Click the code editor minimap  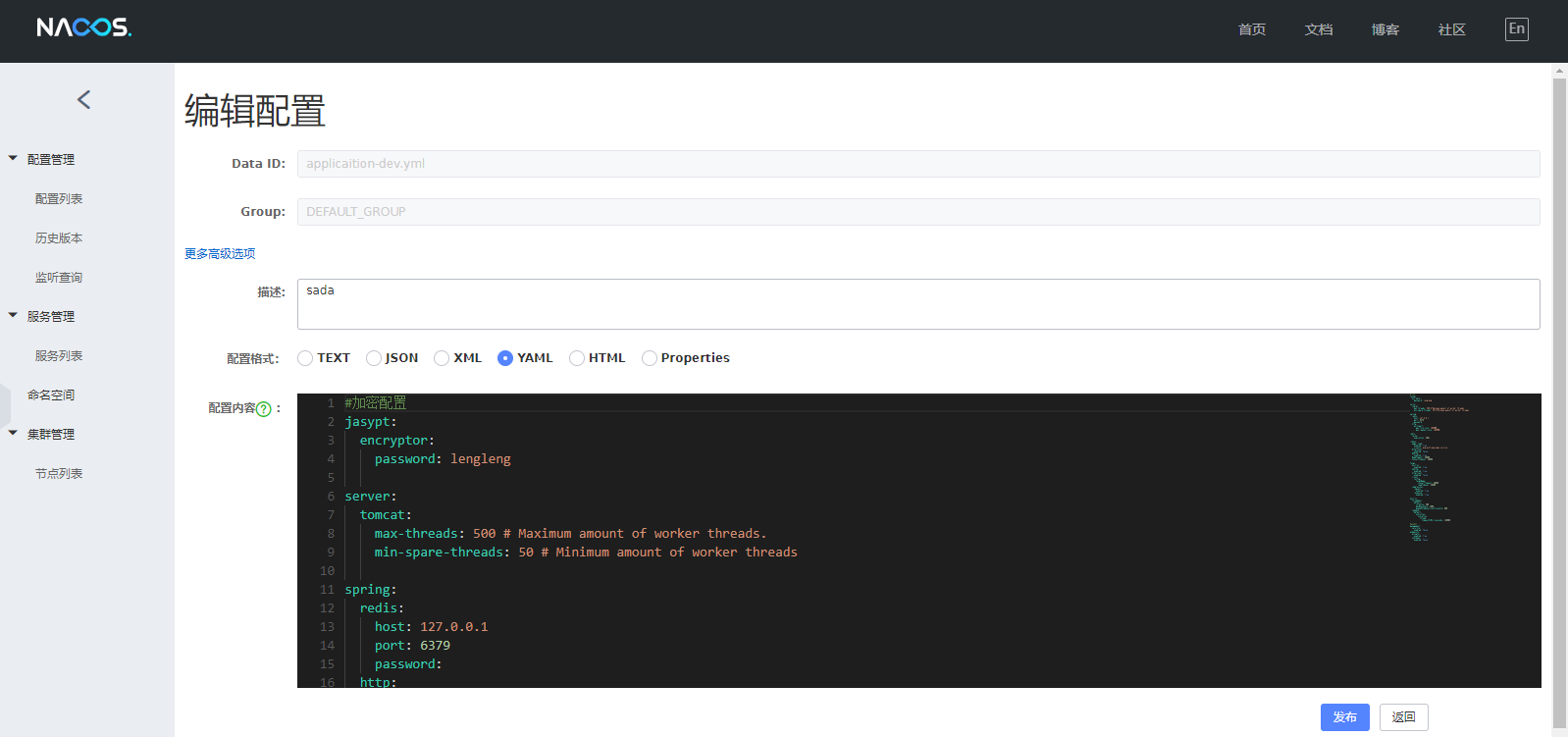[x=1469, y=468]
